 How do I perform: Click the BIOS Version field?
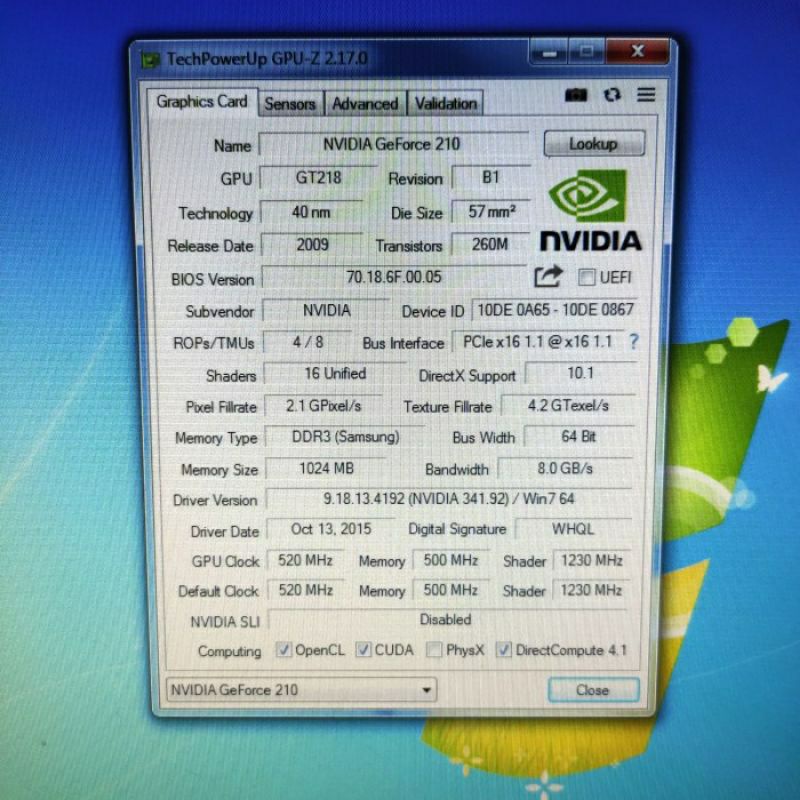(x=394, y=277)
